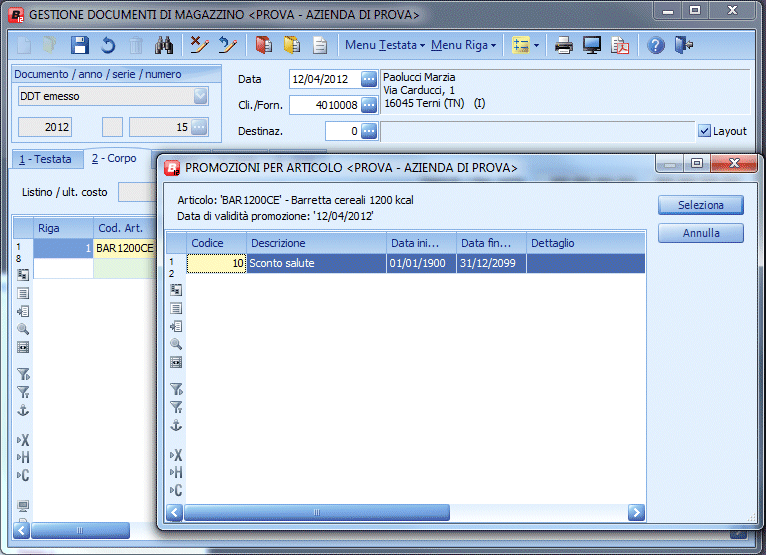Click the exit door icon
766x555 pixels.
(x=684, y=45)
